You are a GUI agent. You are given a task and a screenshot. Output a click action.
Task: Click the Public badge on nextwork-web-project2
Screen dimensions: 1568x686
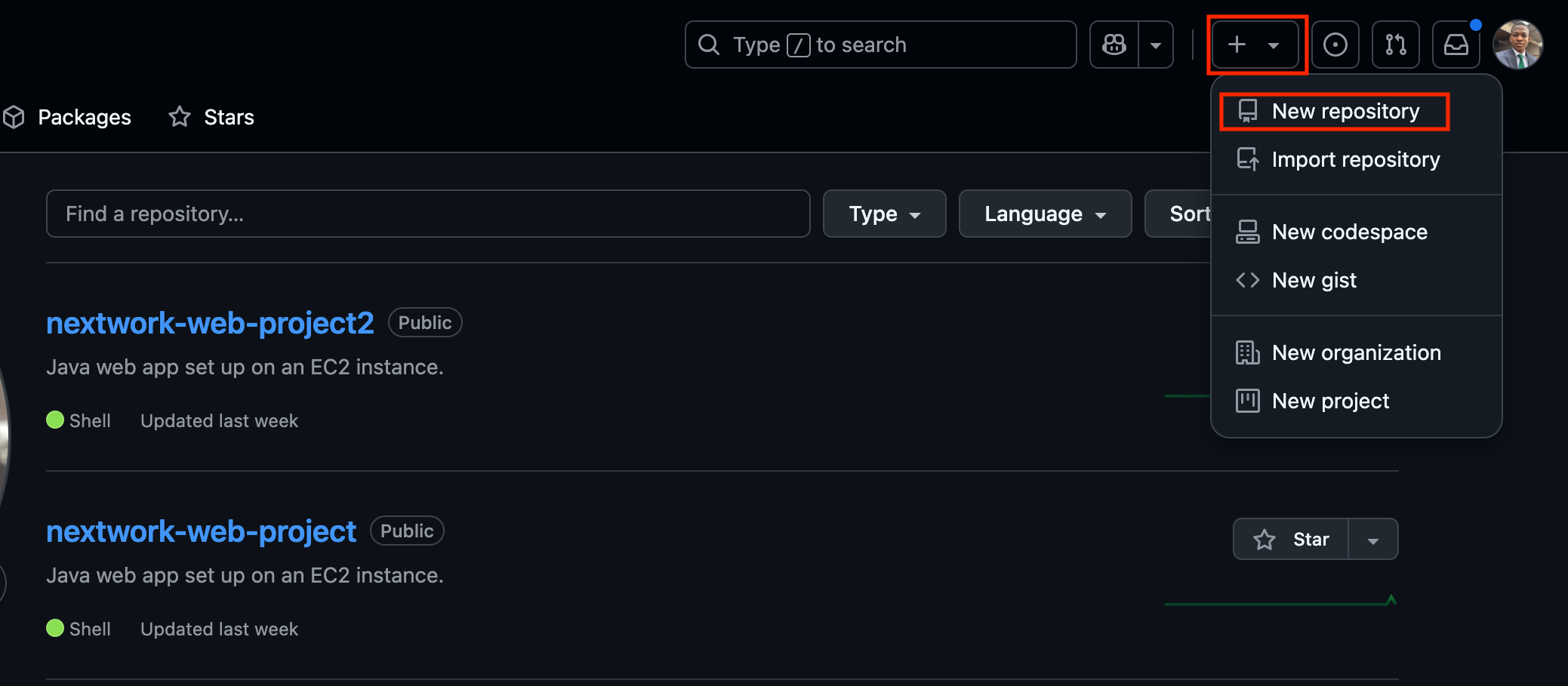point(425,322)
